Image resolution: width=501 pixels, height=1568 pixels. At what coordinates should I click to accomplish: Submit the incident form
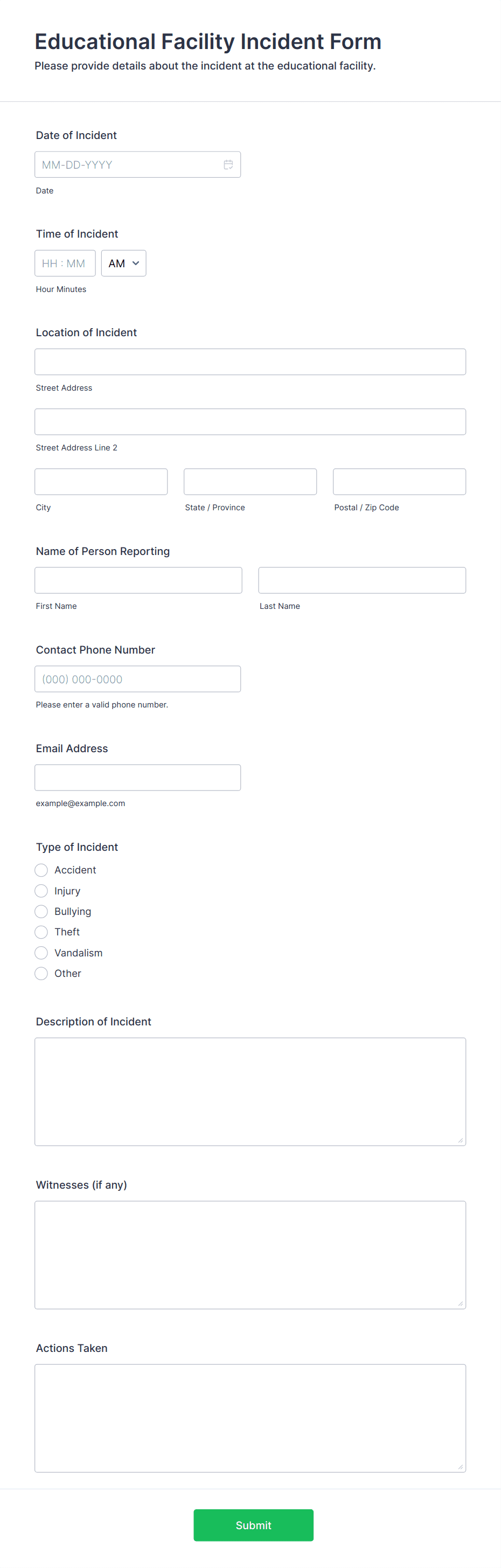(x=253, y=1525)
